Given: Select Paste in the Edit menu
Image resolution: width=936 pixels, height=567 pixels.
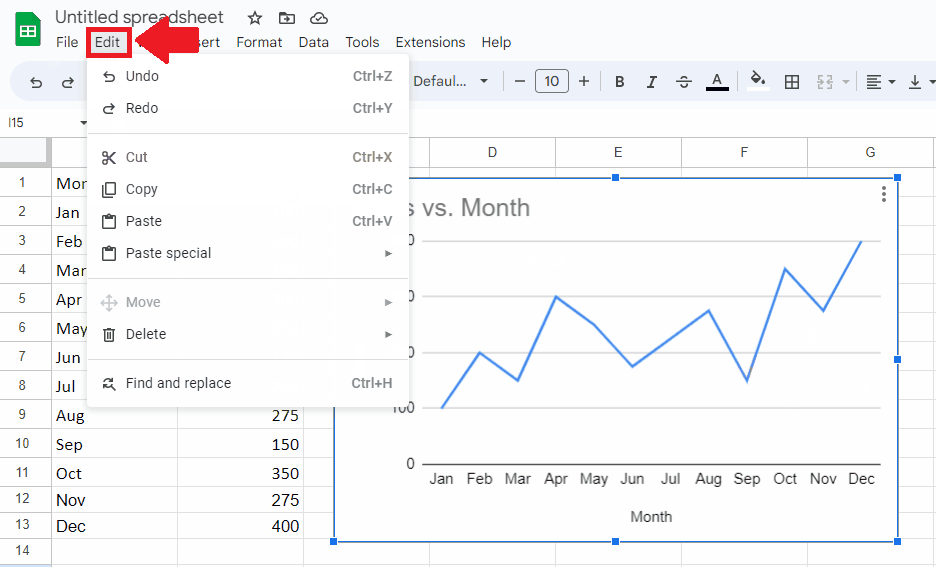Looking at the screenshot, I should click(x=247, y=221).
